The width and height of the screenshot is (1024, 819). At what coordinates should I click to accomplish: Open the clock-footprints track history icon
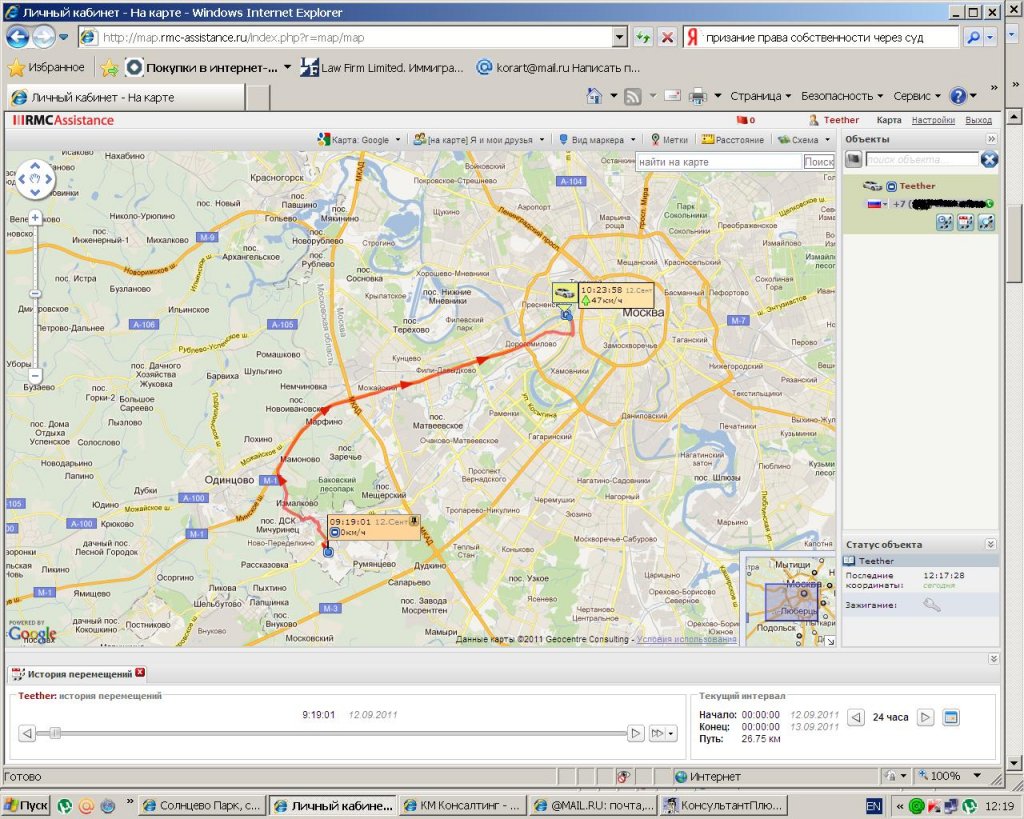click(x=944, y=222)
